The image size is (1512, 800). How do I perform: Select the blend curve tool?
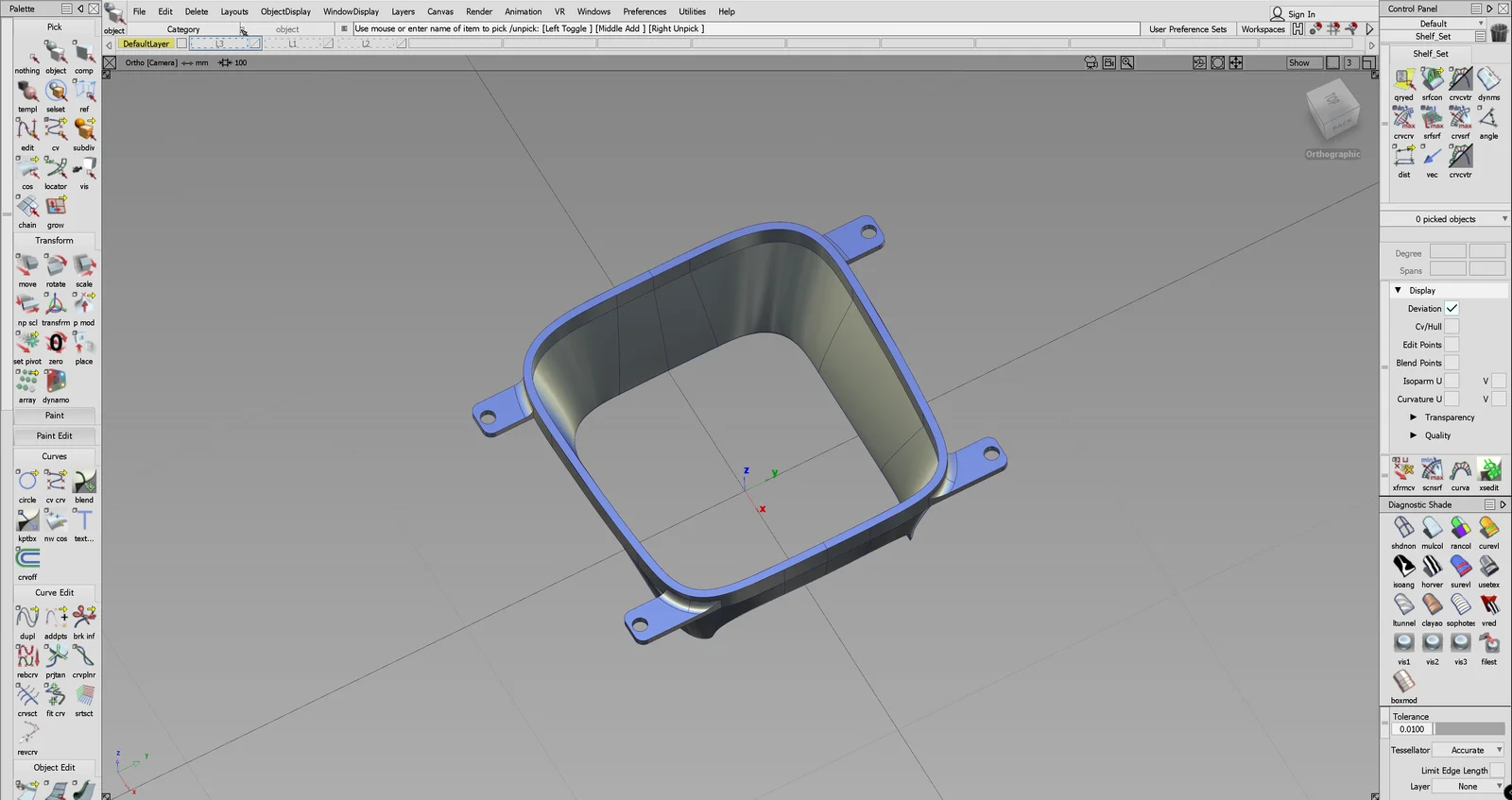(x=84, y=486)
